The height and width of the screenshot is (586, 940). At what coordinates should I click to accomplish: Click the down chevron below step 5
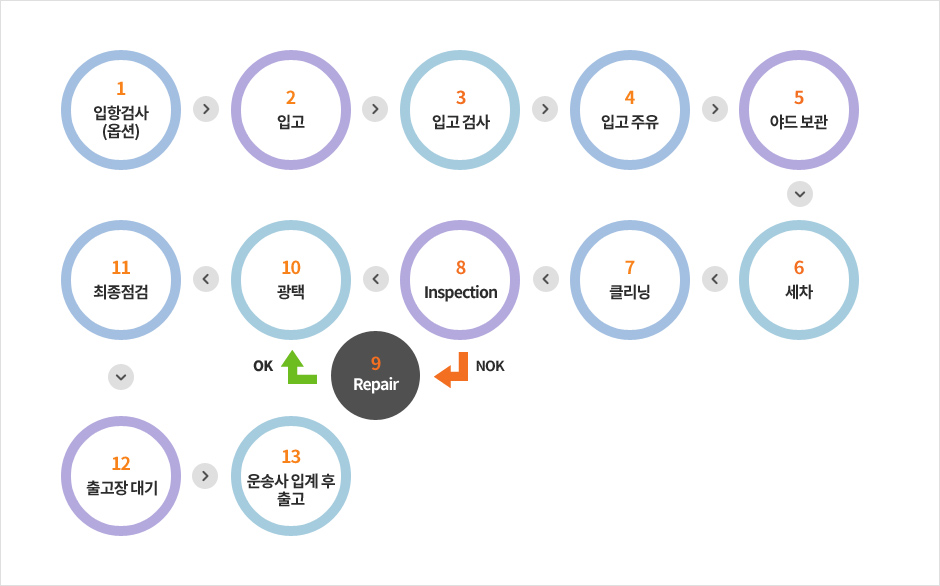(x=800, y=194)
